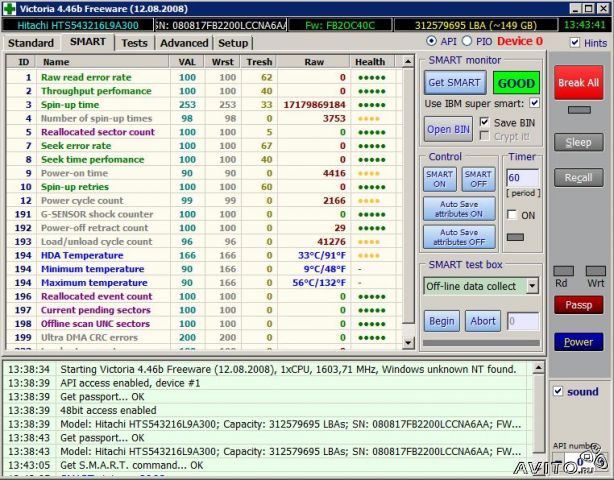This screenshot has height=480, width=614.
Task: Select the Raw read error rate row
Action: pyautogui.click(x=204, y=77)
